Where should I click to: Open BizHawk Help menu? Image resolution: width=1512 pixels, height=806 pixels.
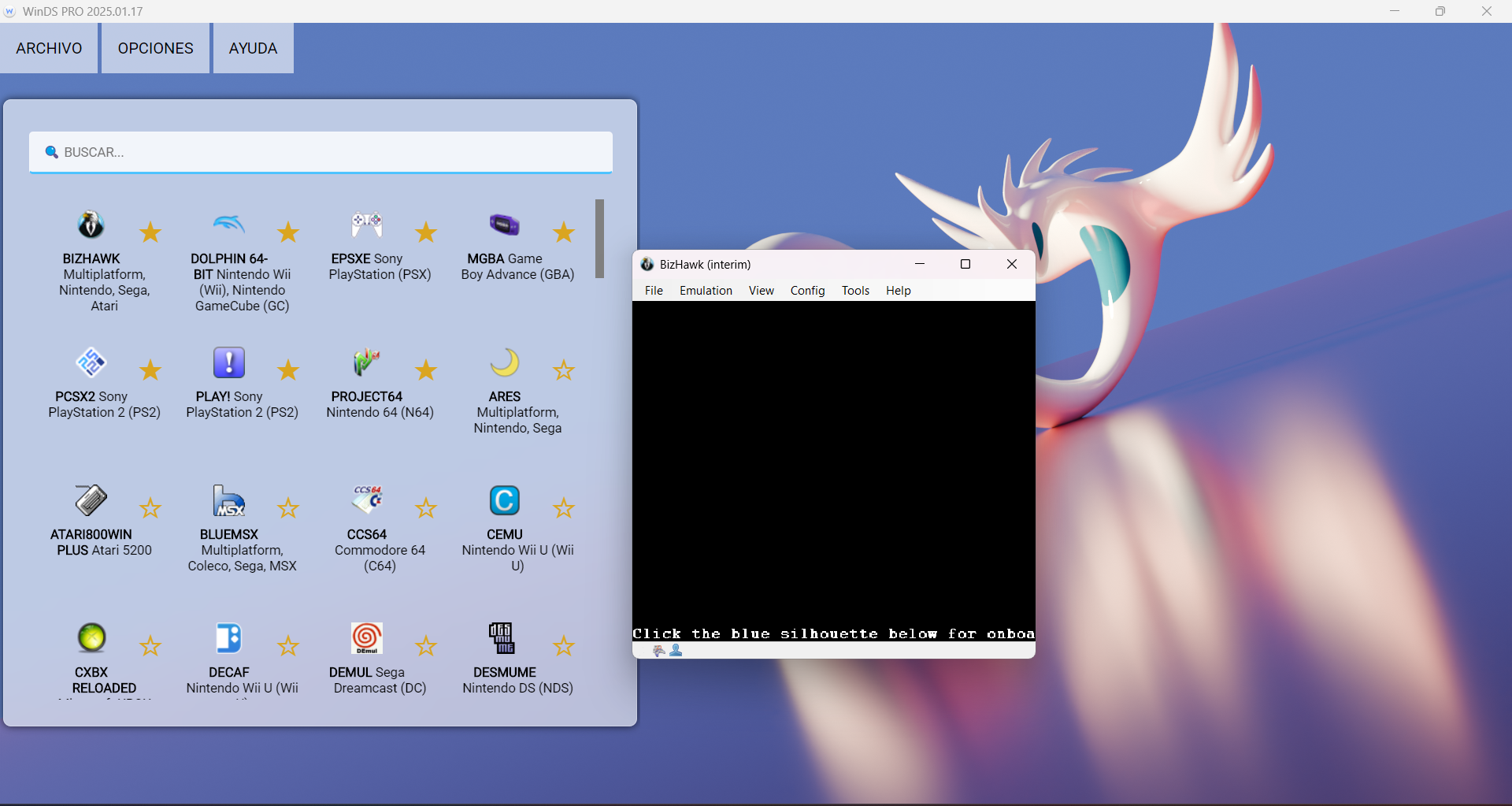point(898,291)
